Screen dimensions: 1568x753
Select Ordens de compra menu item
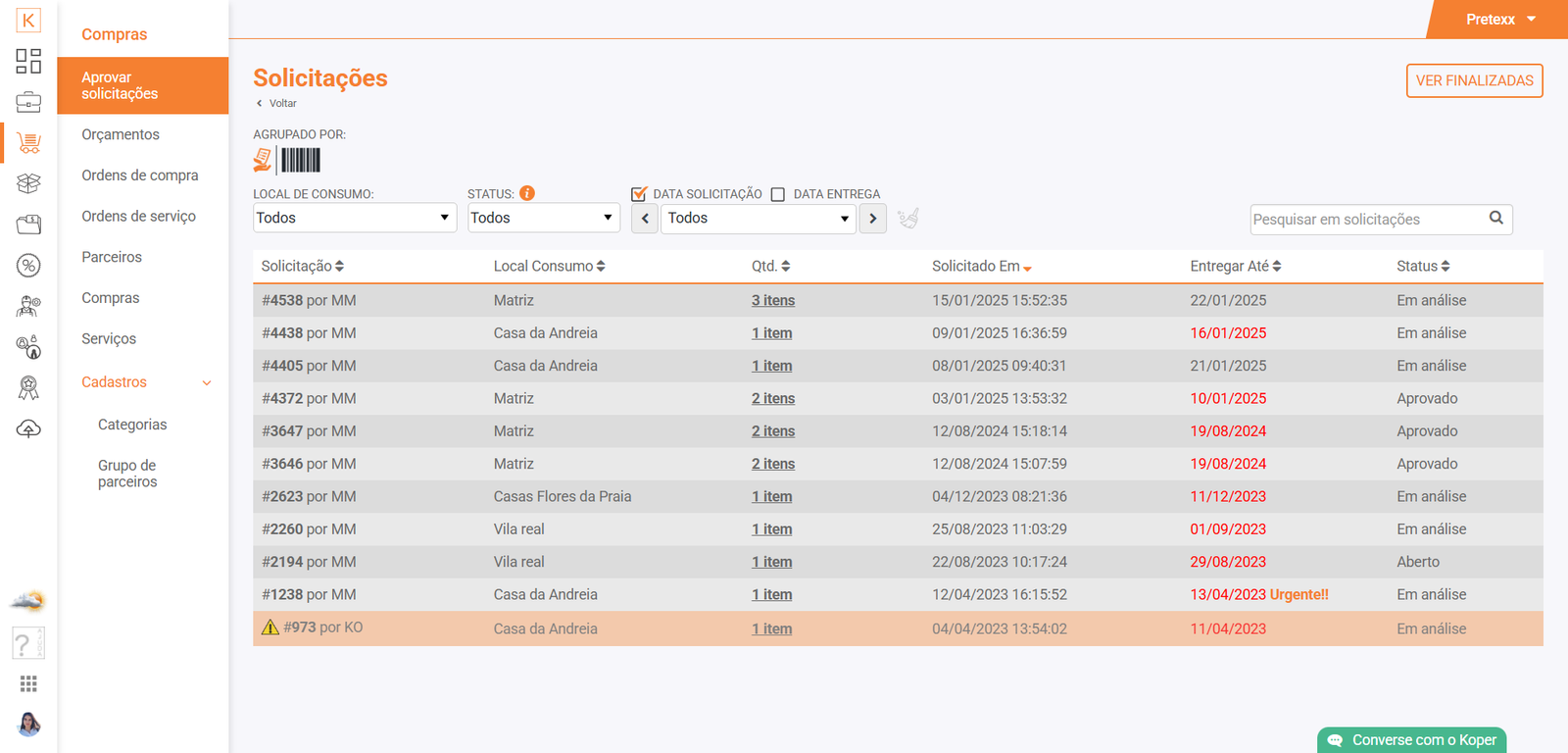point(140,176)
